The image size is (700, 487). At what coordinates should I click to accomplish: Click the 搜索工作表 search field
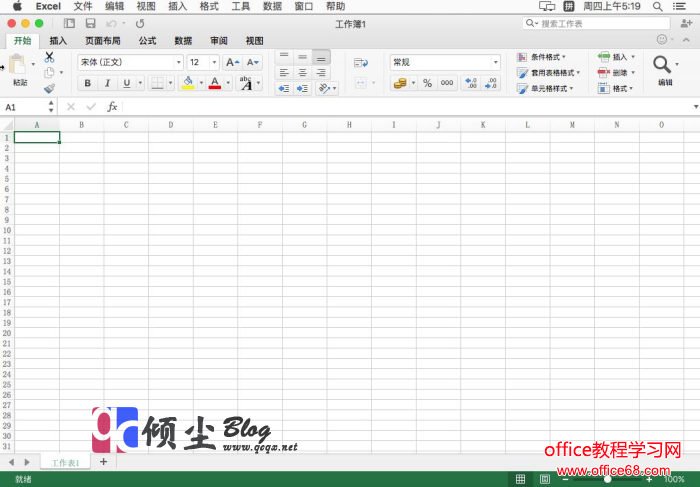pos(596,23)
